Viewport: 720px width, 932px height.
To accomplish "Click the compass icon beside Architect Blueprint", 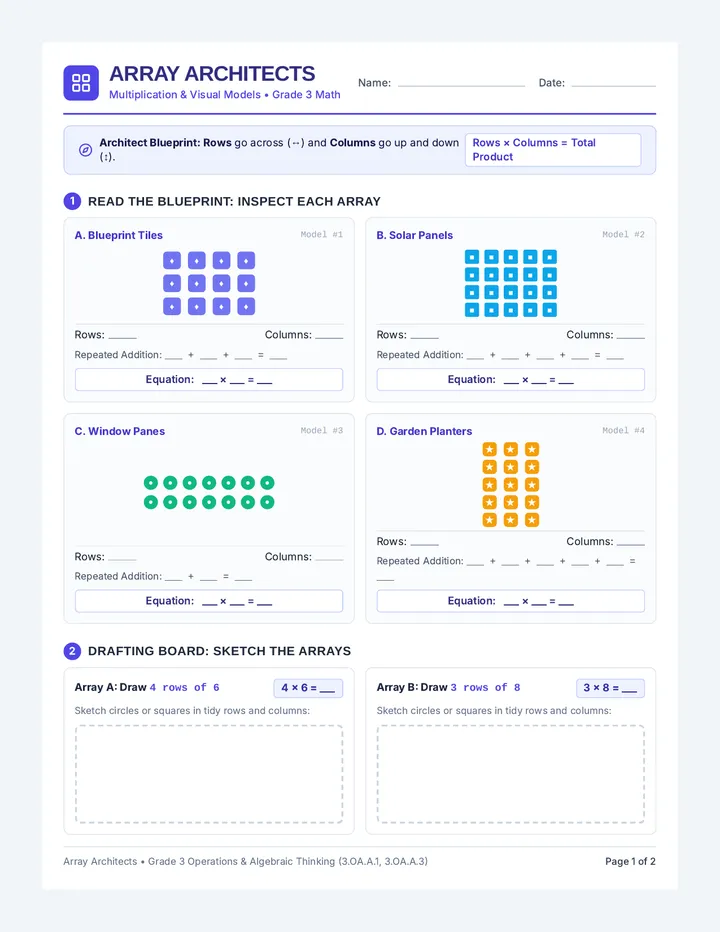I will pos(85,150).
